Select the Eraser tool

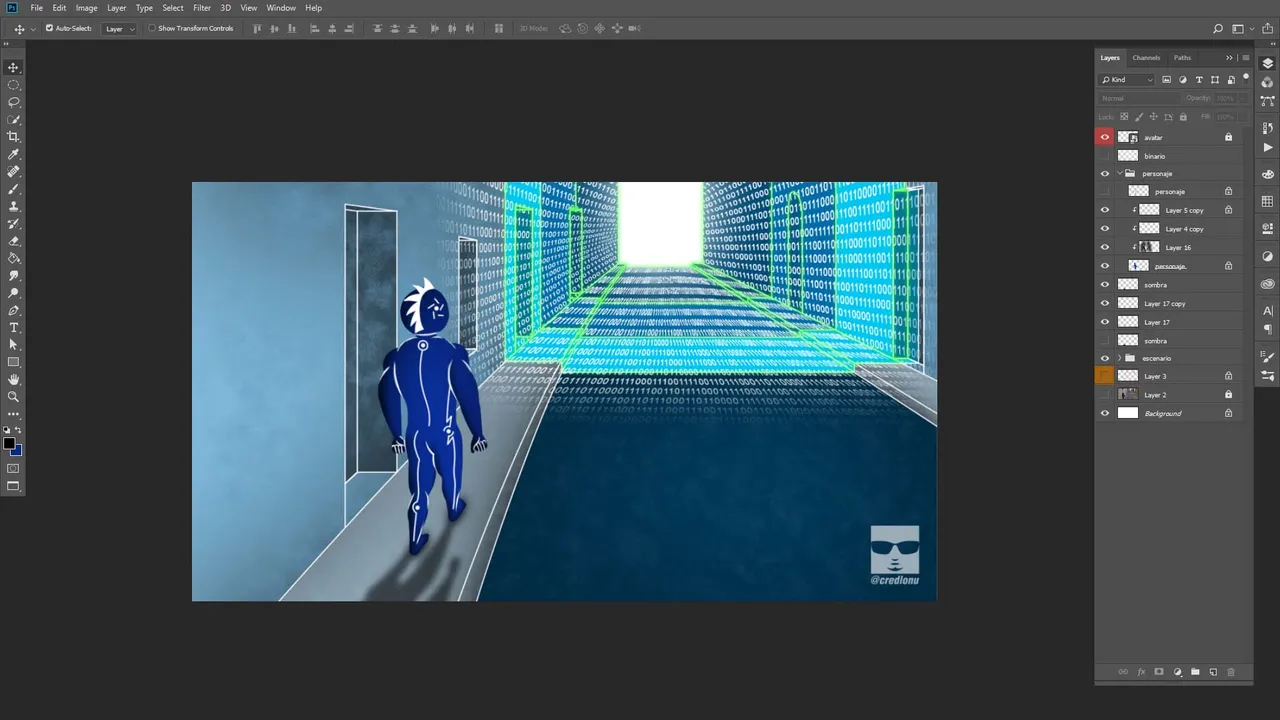[13, 241]
